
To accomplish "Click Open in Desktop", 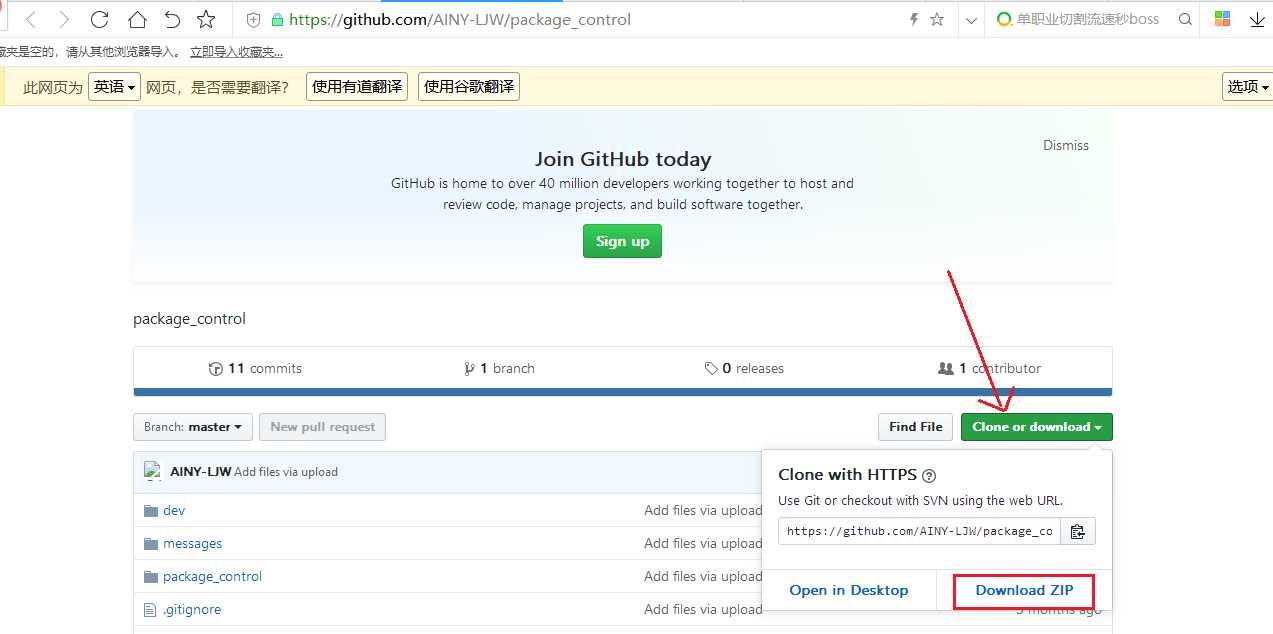I will coord(849,590).
